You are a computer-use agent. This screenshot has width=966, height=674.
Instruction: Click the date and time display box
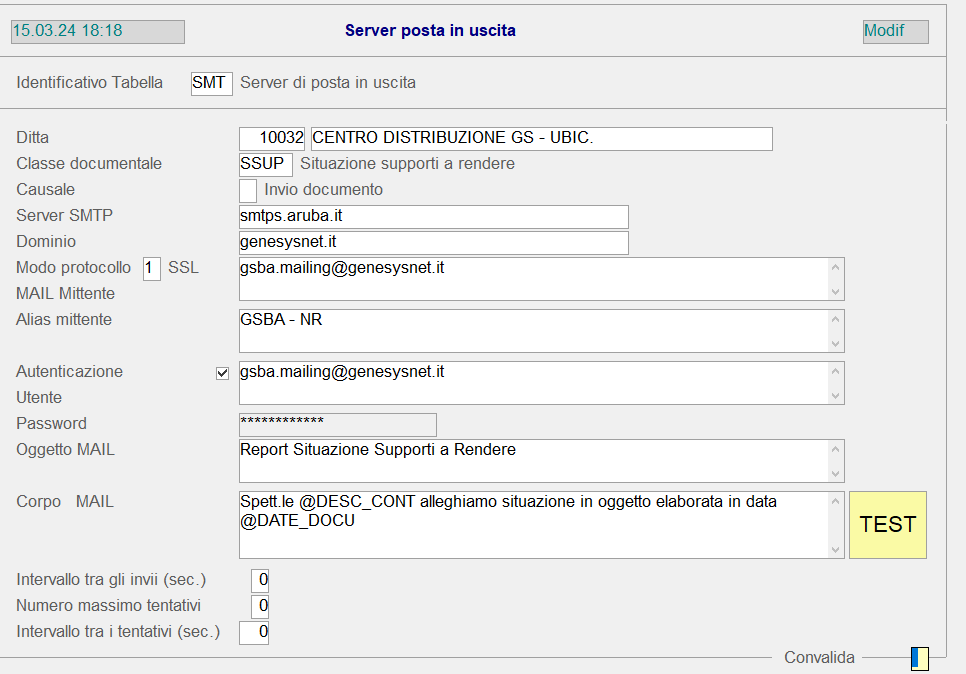[x=97, y=31]
